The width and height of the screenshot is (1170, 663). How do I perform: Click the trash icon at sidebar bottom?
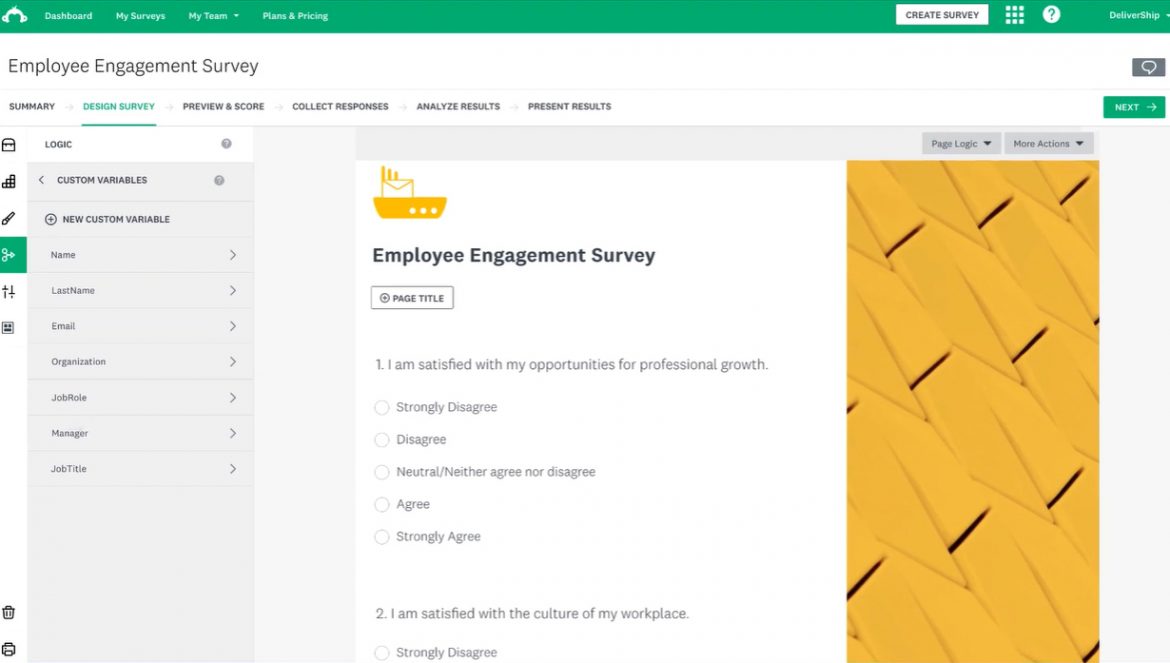(9, 612)
